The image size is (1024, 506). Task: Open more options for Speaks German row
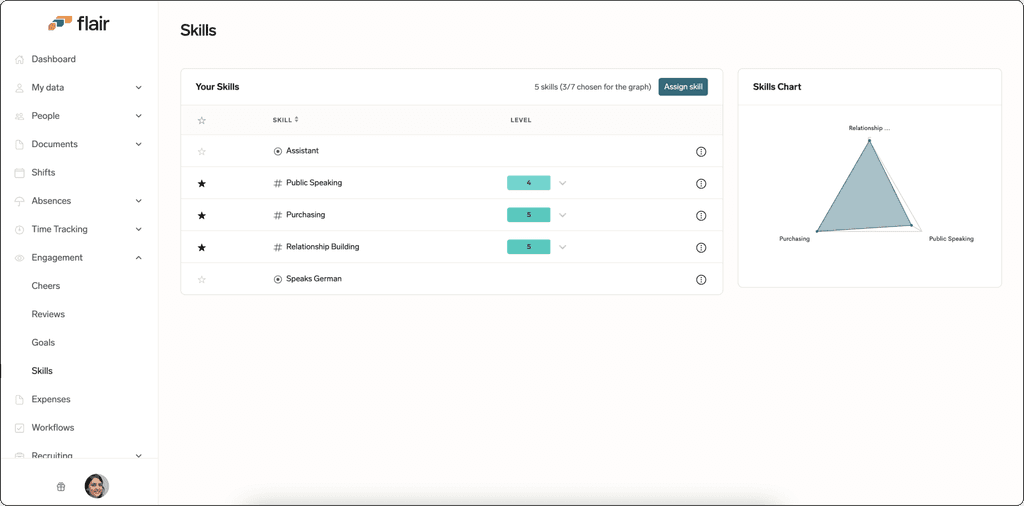pyautogui.click(x=701, y=279)
